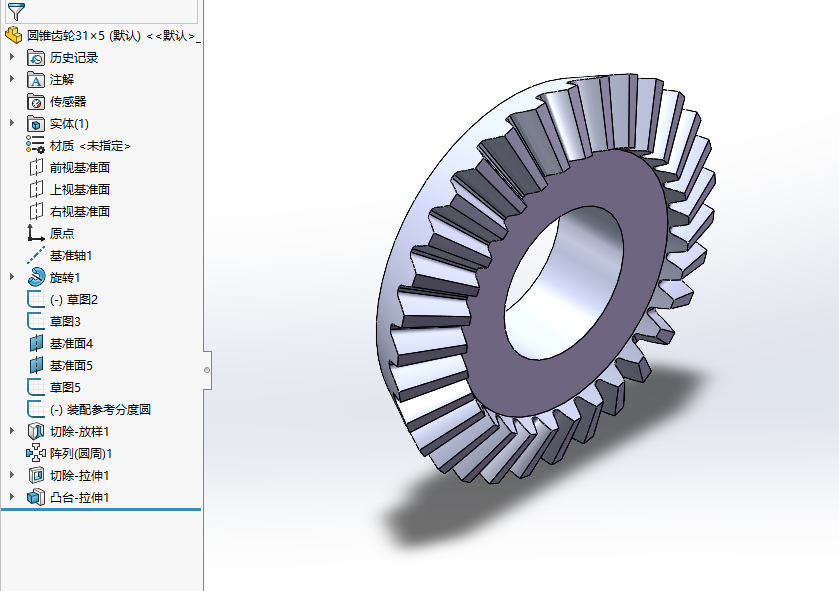The image size is (839, 591).
Task: Select the (-) 装配参考分度圆 label
Action: [101, 410]
